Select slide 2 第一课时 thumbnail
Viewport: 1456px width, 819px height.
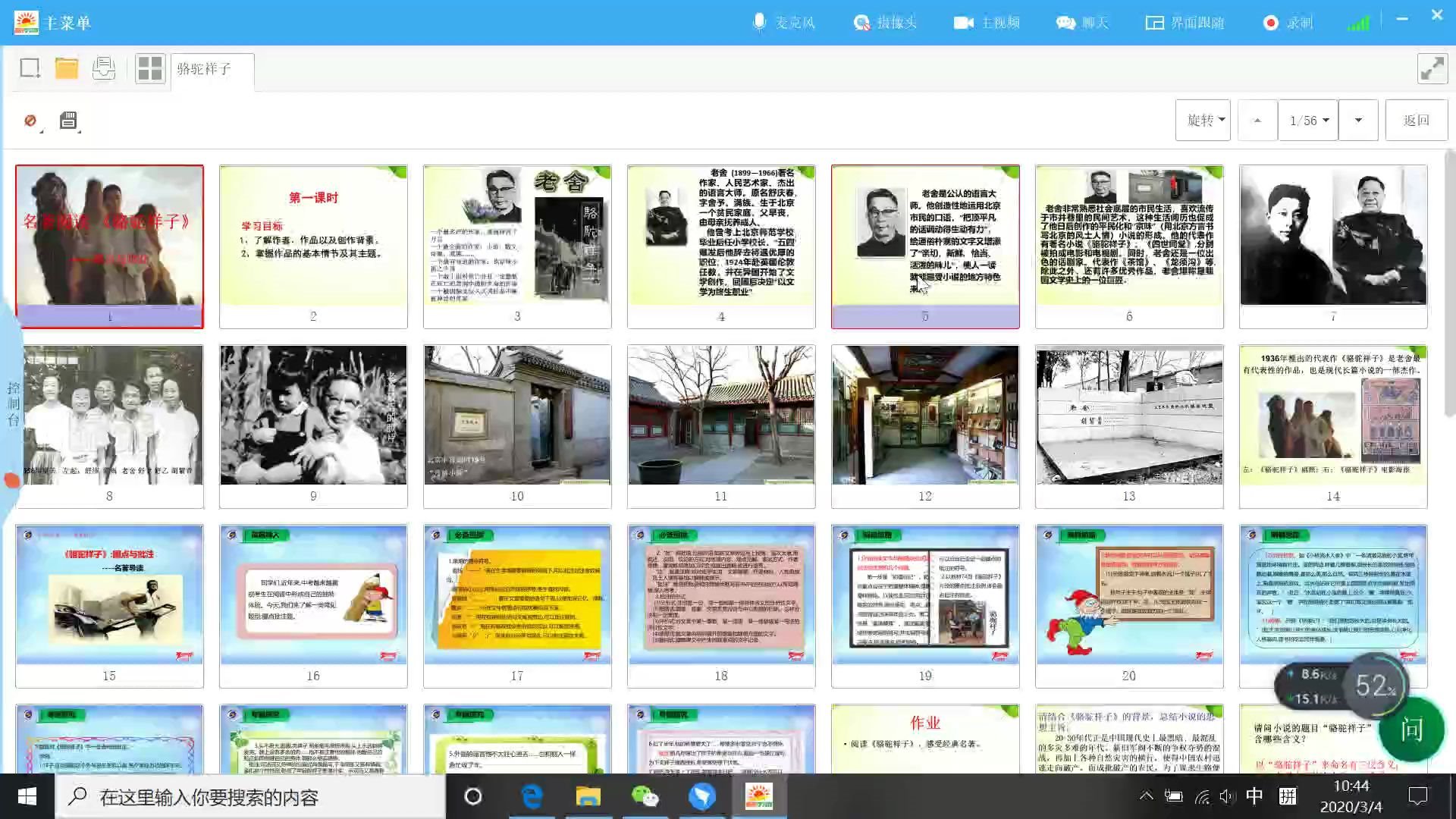click(x=313, y=246)
